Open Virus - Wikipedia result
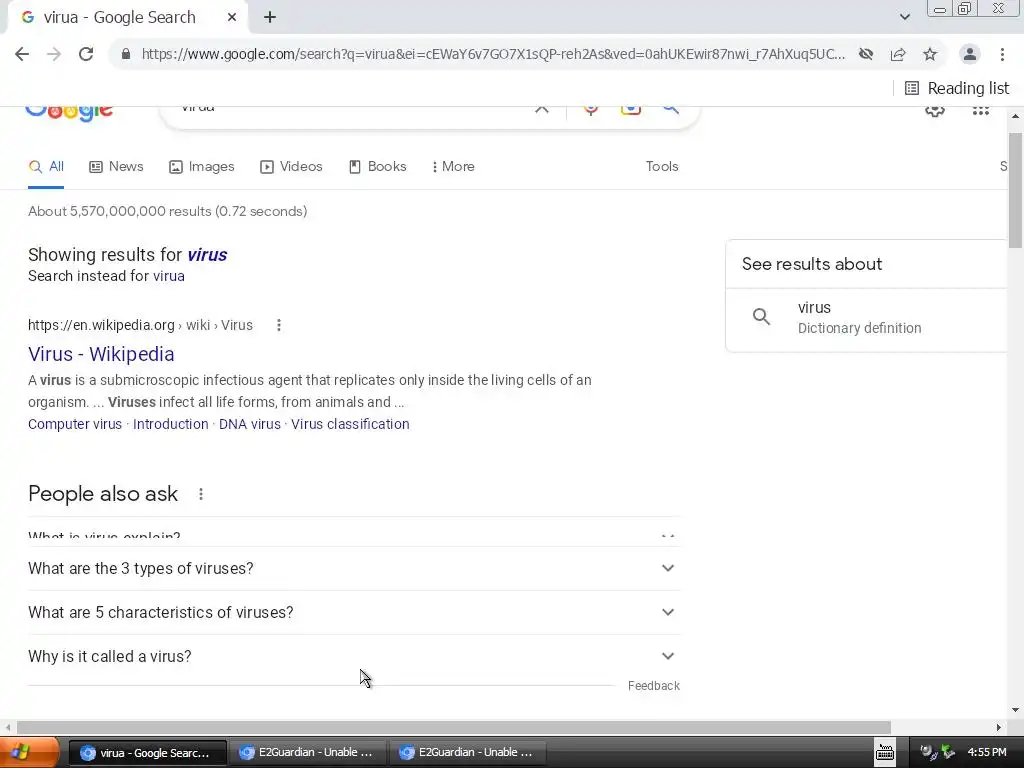 [101, 354]
